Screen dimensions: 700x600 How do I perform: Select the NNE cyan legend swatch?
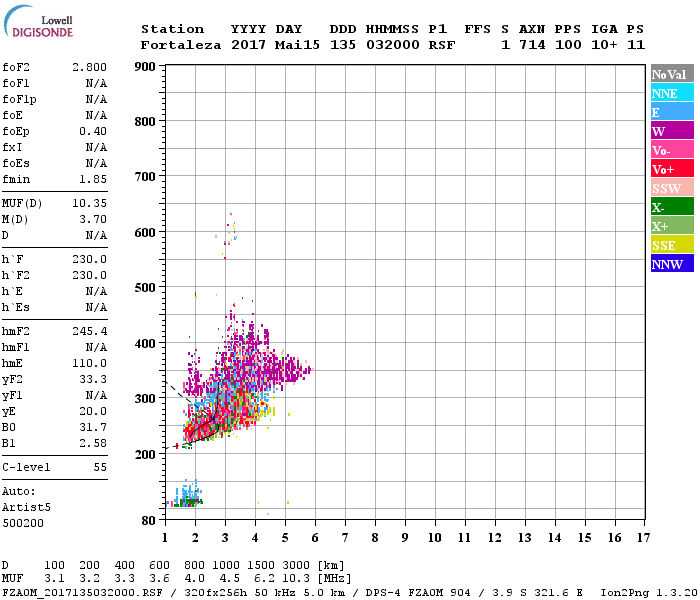(x=672, y=93)
